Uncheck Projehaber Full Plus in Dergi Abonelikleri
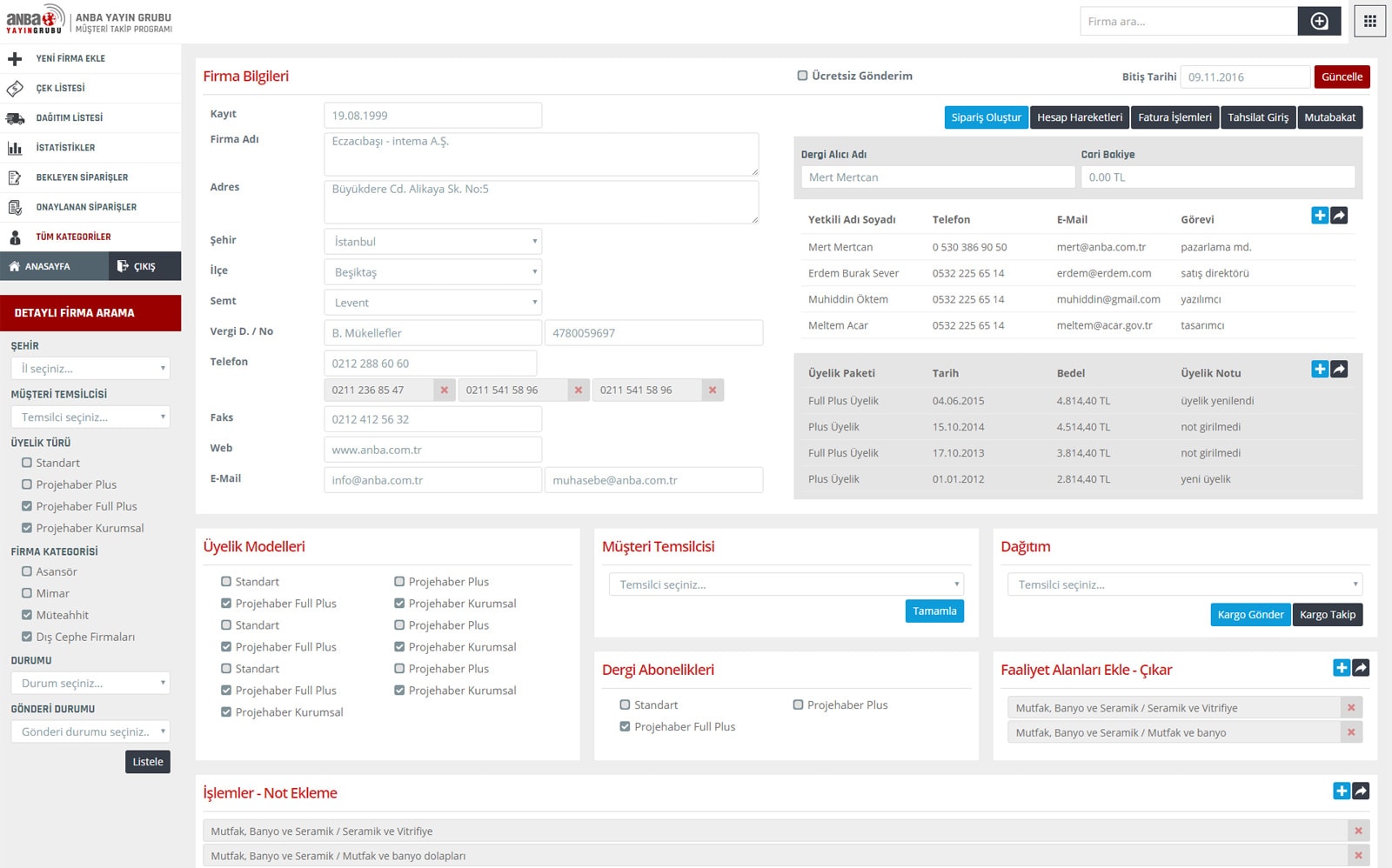 625,726
